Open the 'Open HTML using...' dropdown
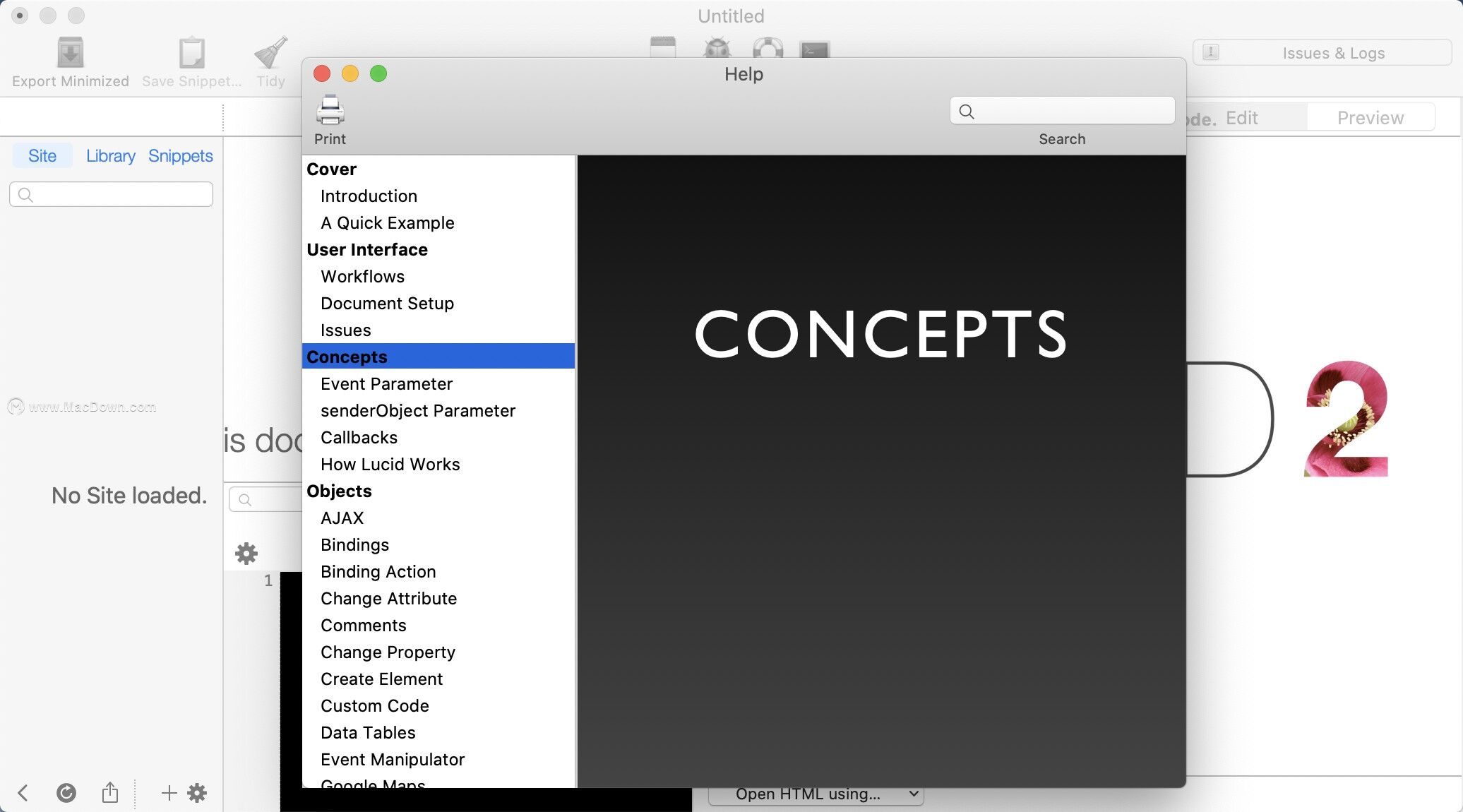The height and width of the screenshot is (812, 1463). 816,794
